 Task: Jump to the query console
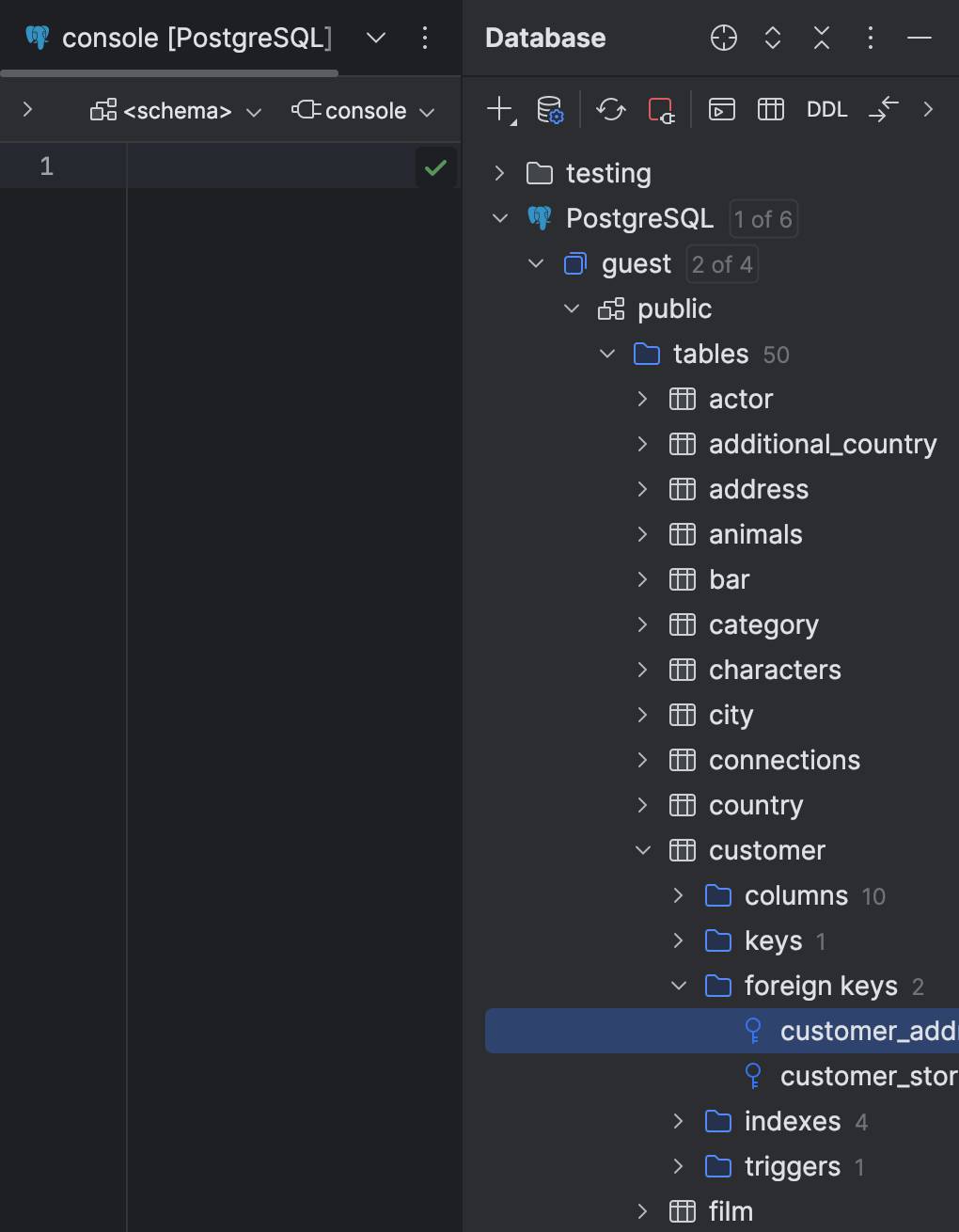tap(722, 109)
